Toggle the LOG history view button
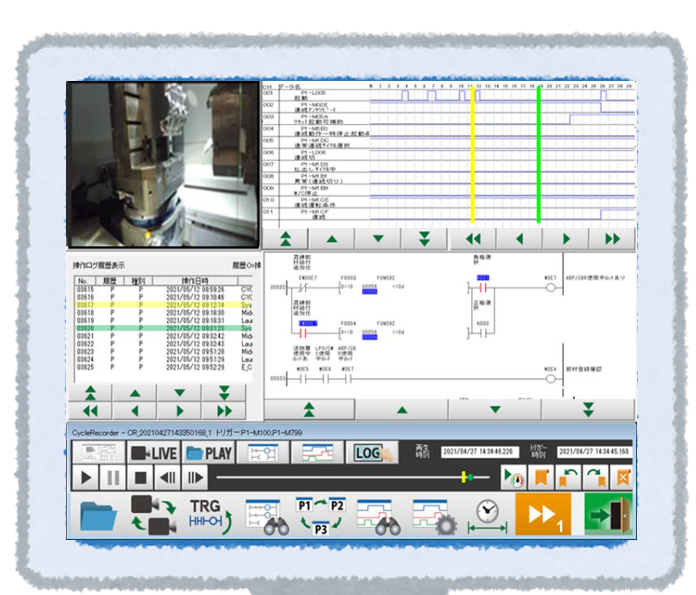 [x=372, y=452]
